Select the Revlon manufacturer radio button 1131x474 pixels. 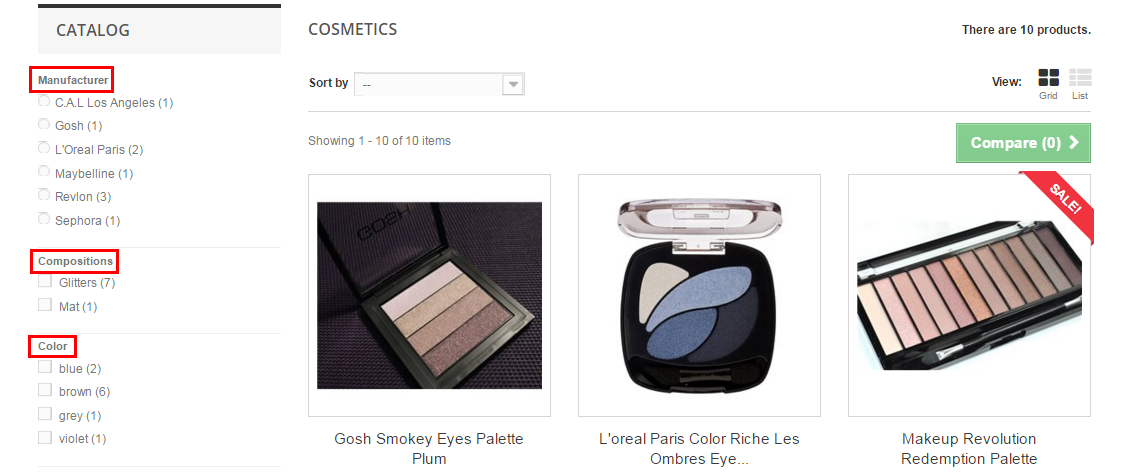pos(44,196)
